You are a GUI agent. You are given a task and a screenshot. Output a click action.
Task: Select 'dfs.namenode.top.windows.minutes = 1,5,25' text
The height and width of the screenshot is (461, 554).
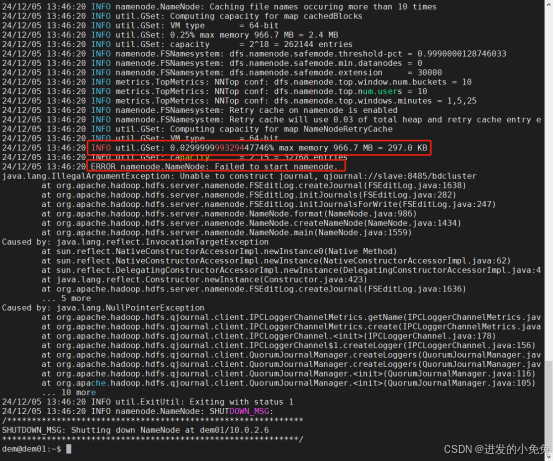click(x=375, y=101)
